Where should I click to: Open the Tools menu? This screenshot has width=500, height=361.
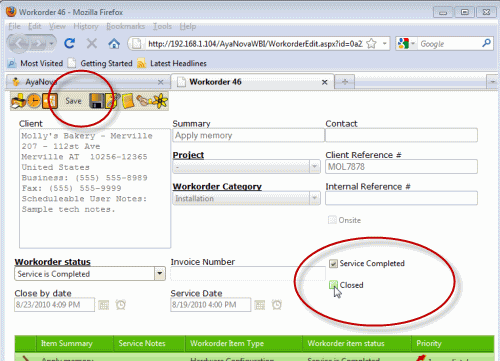(x=162, y=26)
